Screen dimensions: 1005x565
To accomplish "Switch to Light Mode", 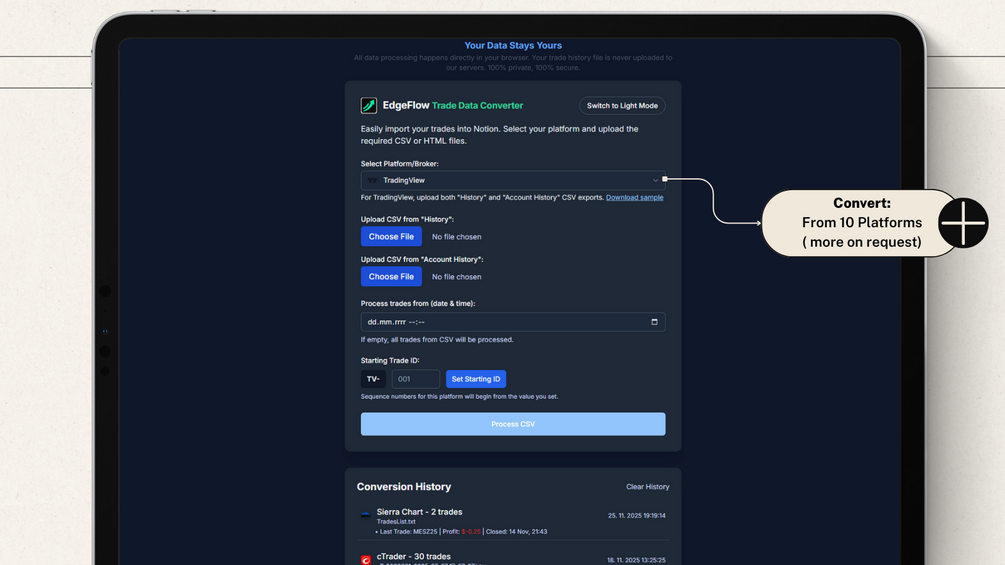I will (x=622, y=106).
